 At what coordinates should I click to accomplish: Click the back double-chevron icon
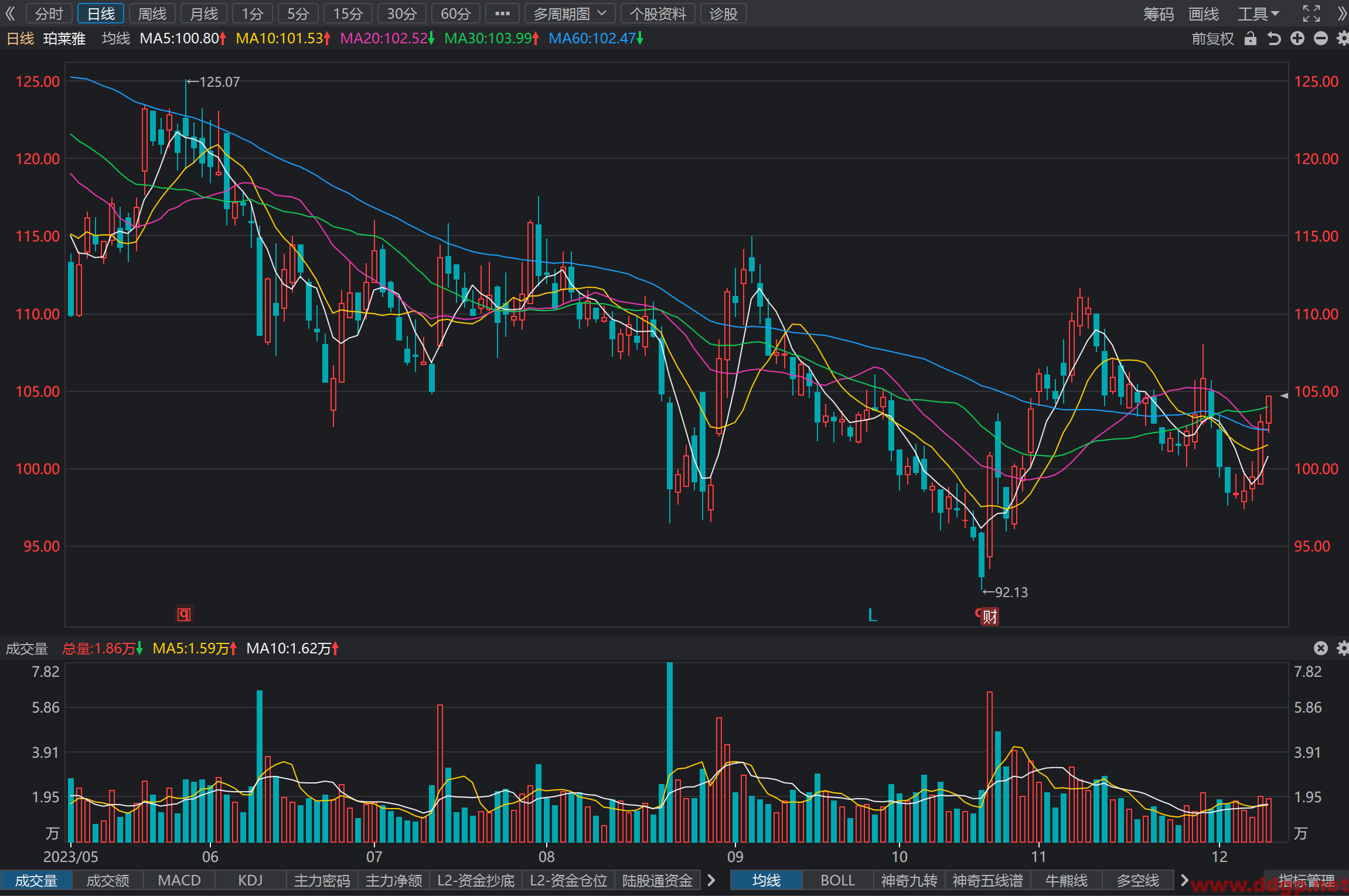10,13
